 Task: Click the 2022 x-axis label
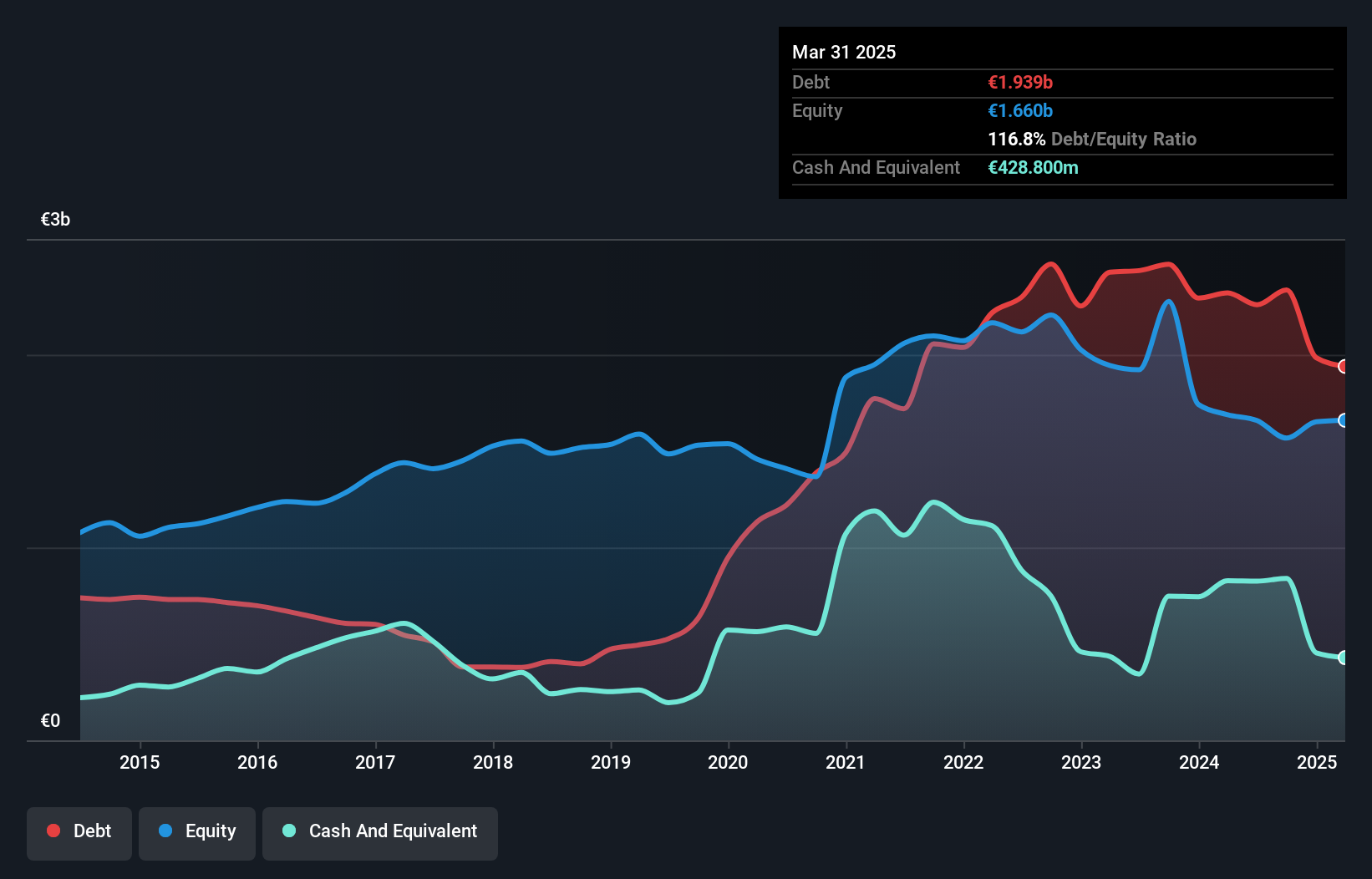coord(963,762)
